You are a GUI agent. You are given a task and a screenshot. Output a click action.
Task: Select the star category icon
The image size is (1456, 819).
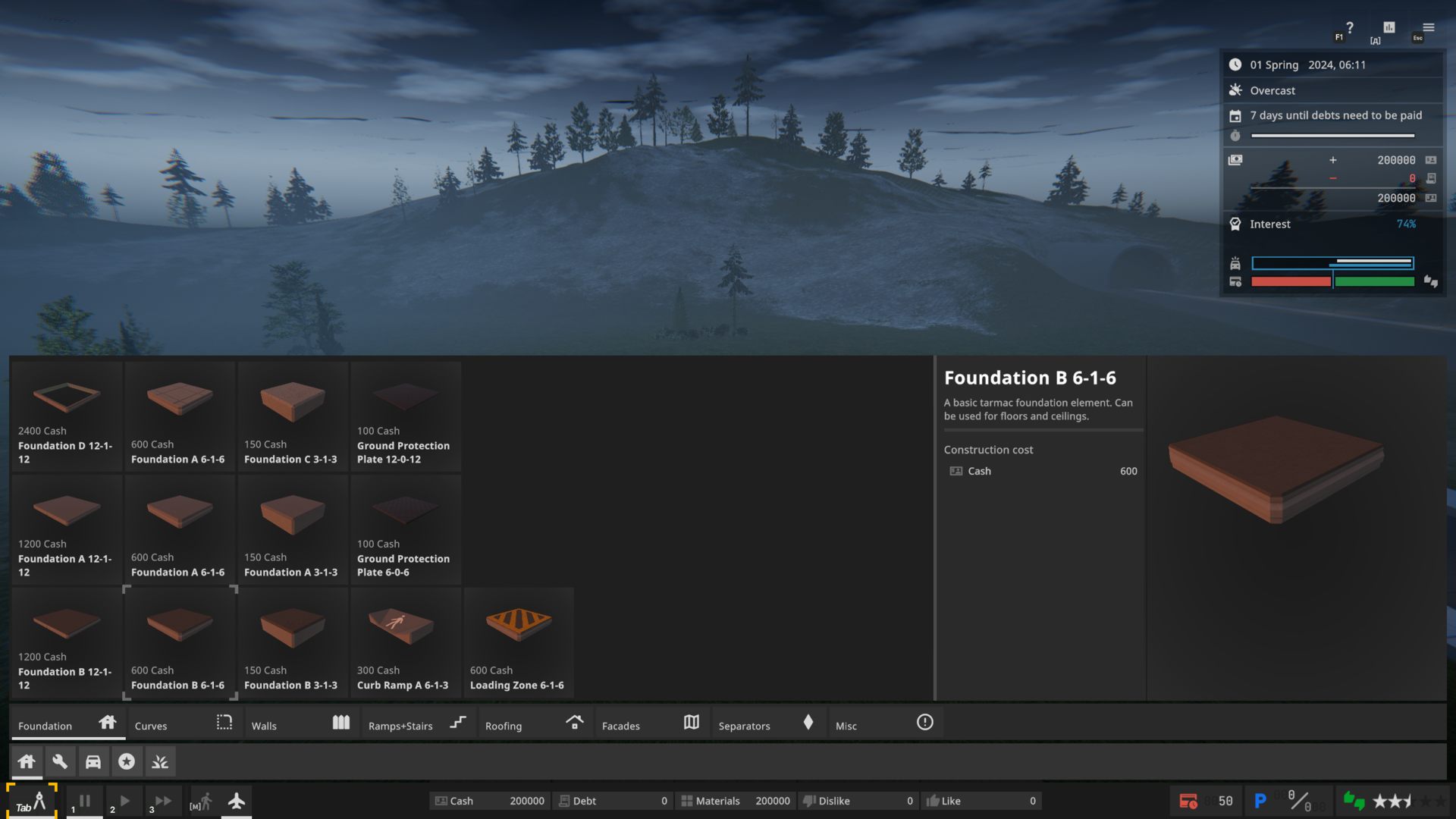(x=127, y=761)
